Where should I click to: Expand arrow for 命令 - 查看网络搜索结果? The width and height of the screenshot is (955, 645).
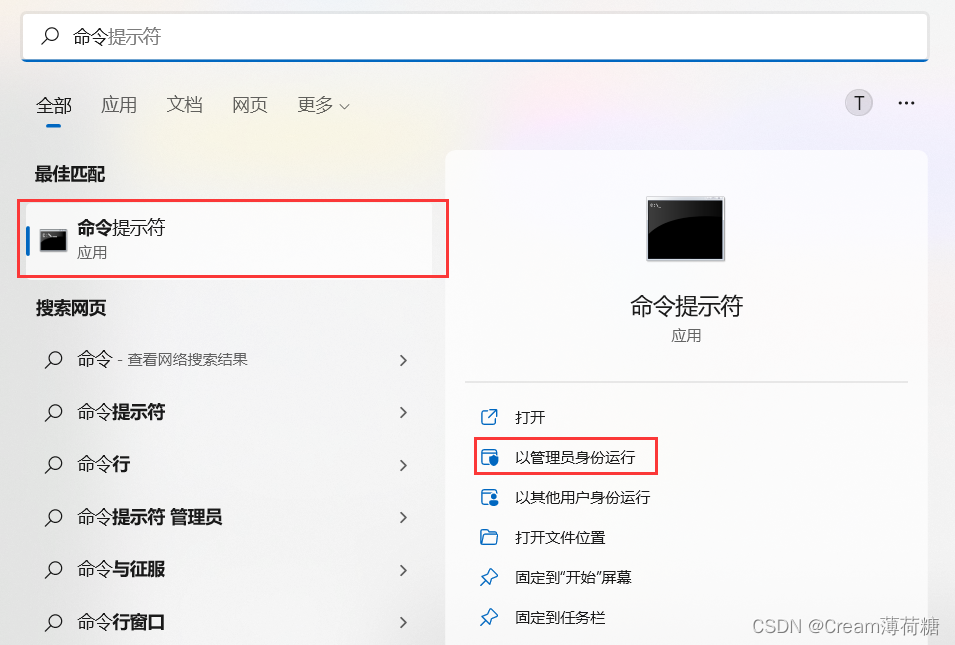(x=403, y=360)
